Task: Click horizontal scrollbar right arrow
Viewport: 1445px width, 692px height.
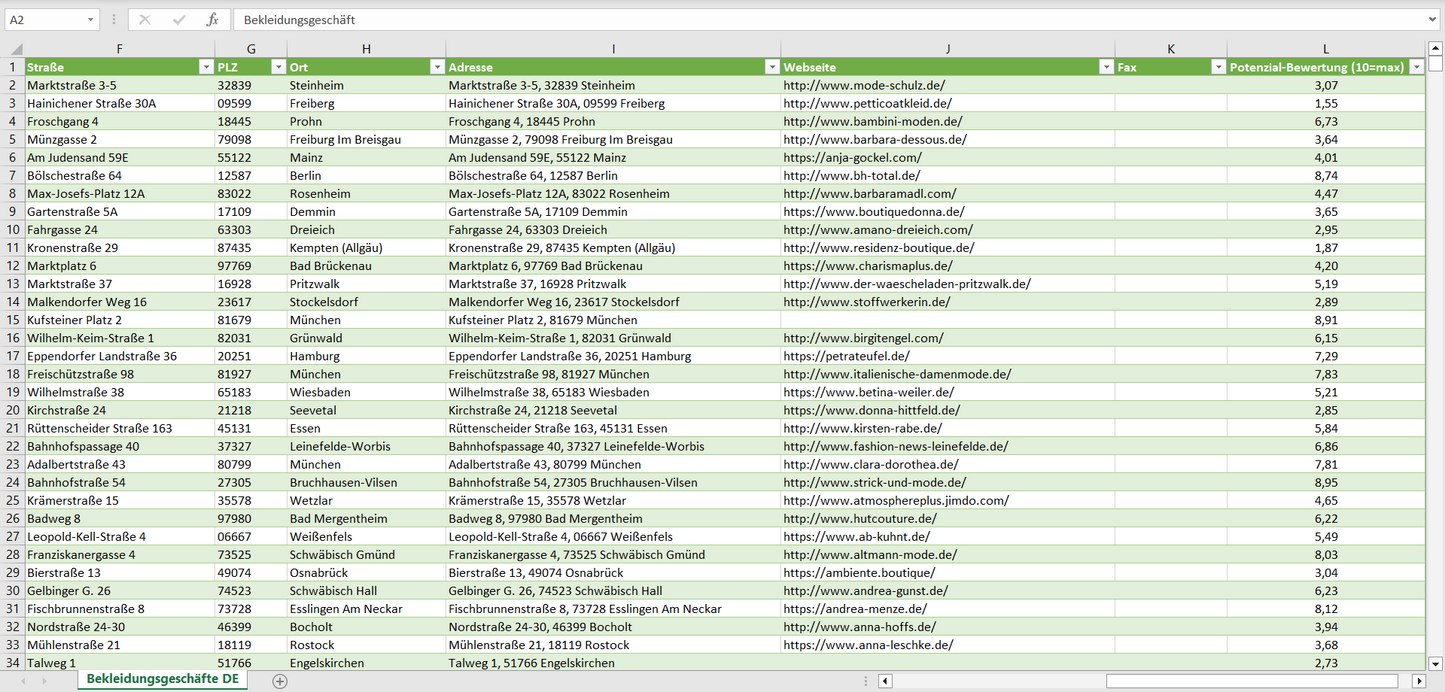Action: pyautogui.click(x=1418, y=681)
